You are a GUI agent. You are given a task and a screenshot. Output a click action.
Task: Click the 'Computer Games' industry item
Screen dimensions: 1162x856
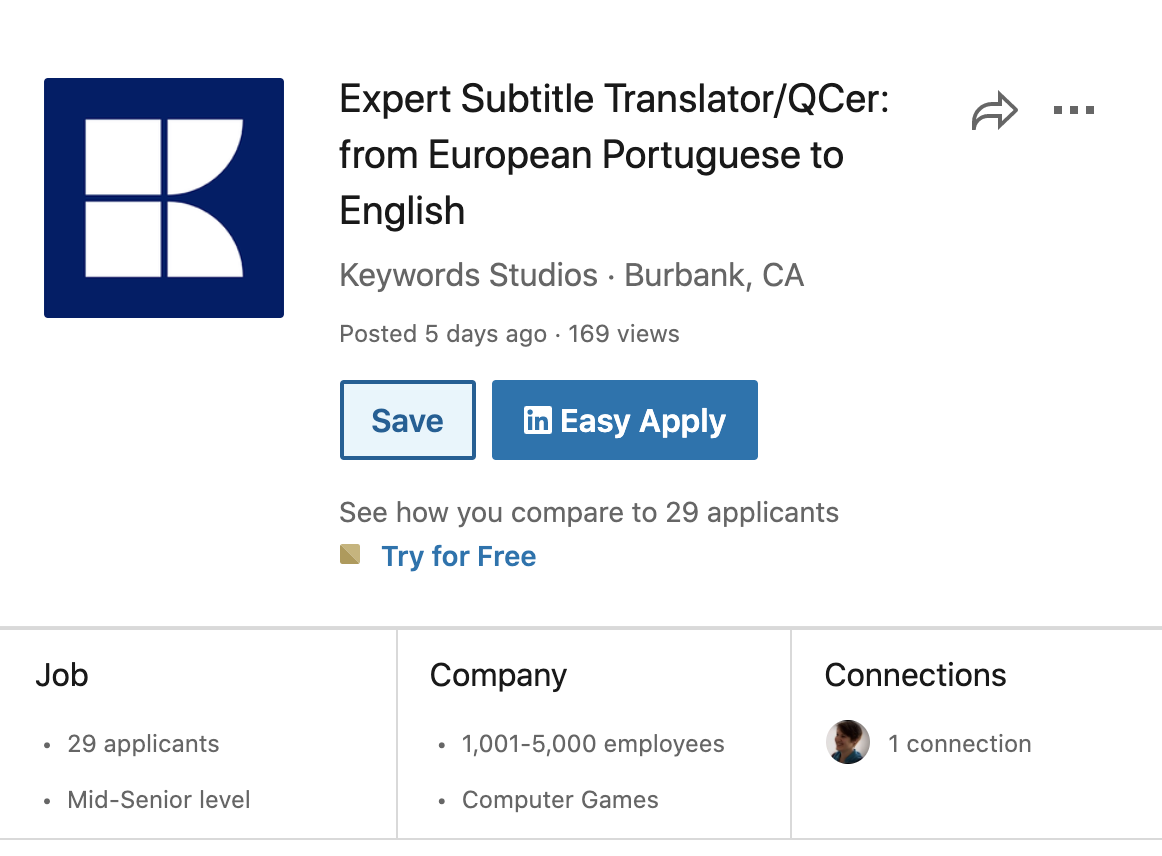coord(560,800)
